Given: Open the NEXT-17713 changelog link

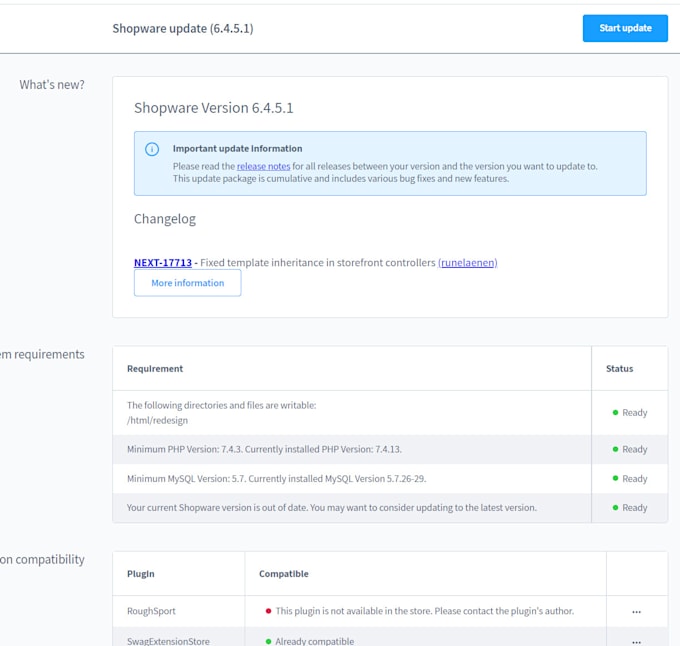Looking at the screenshot, I should pos(163,263).
